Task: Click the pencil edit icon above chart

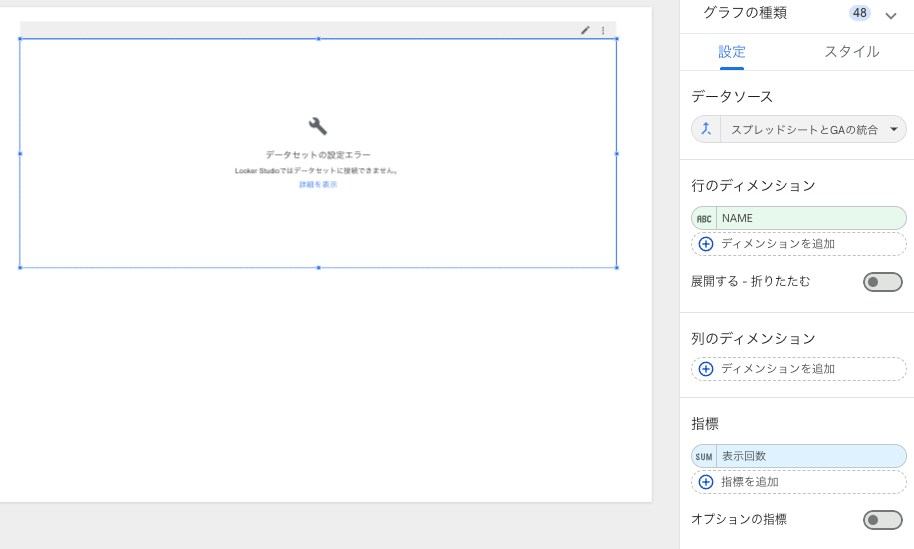Action: click(x=585, y=30)
